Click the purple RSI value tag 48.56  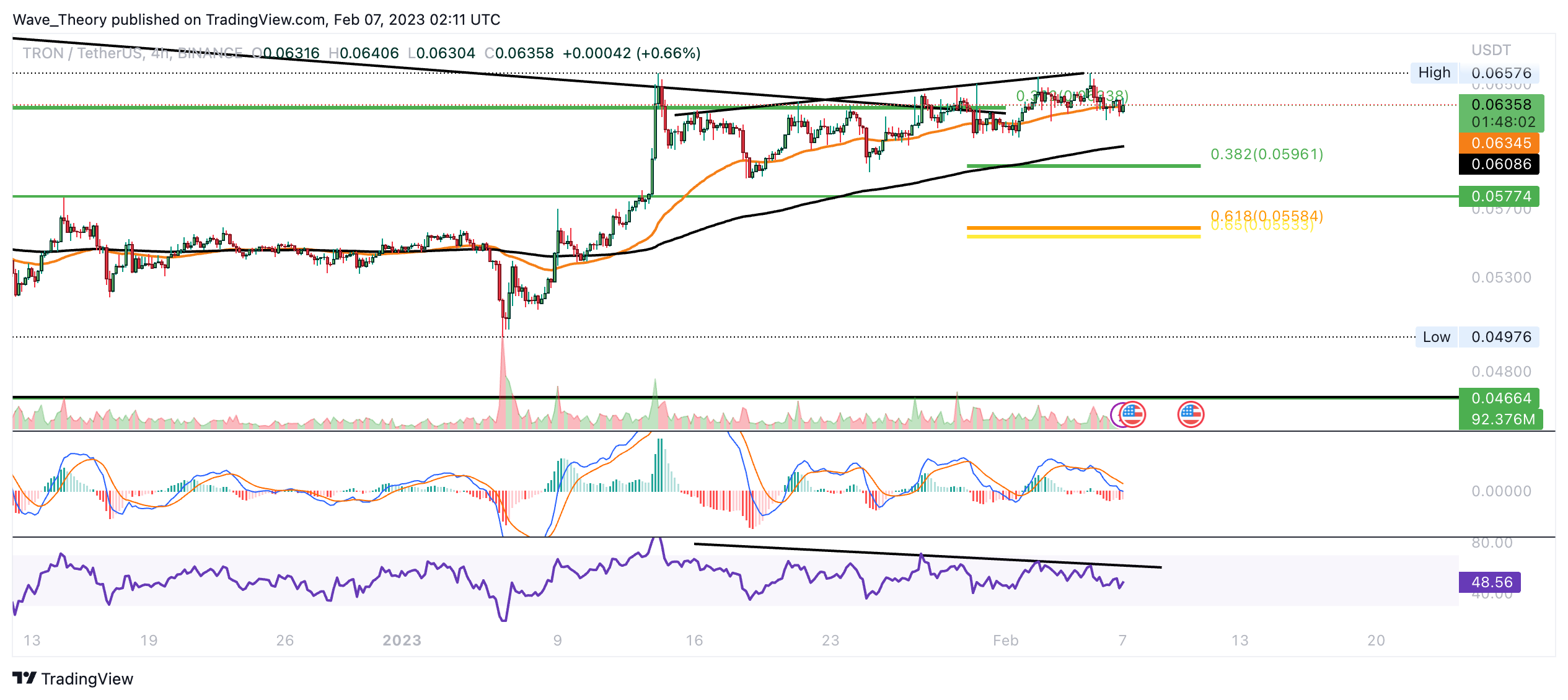[1491, 582]
